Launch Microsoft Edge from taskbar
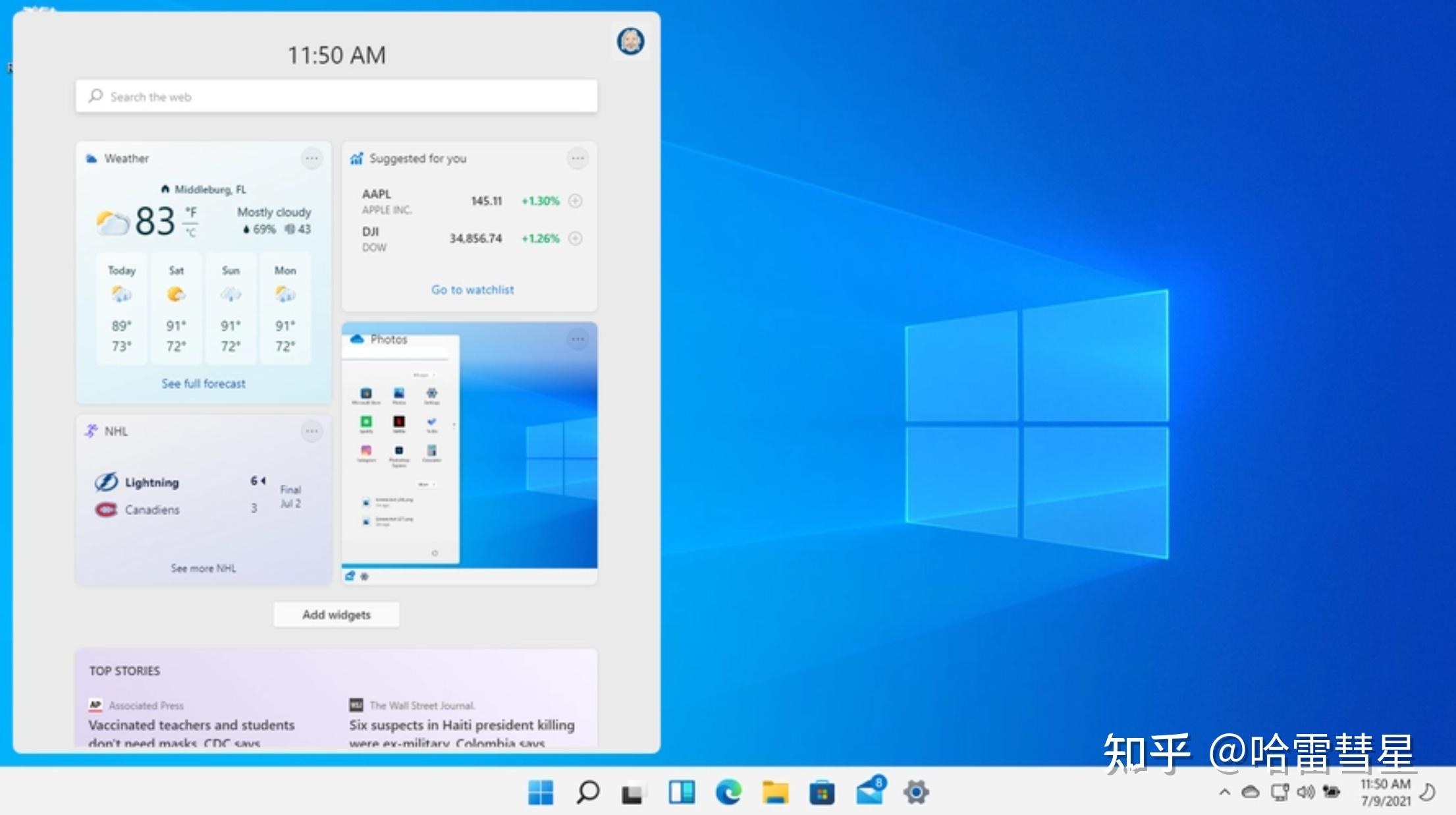 point(728,792)
